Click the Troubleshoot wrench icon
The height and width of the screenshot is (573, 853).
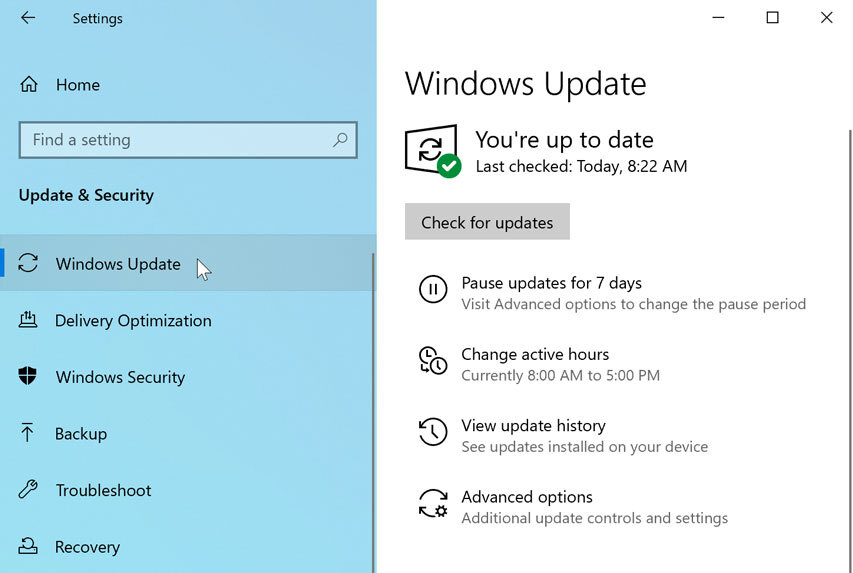(28, 489)
